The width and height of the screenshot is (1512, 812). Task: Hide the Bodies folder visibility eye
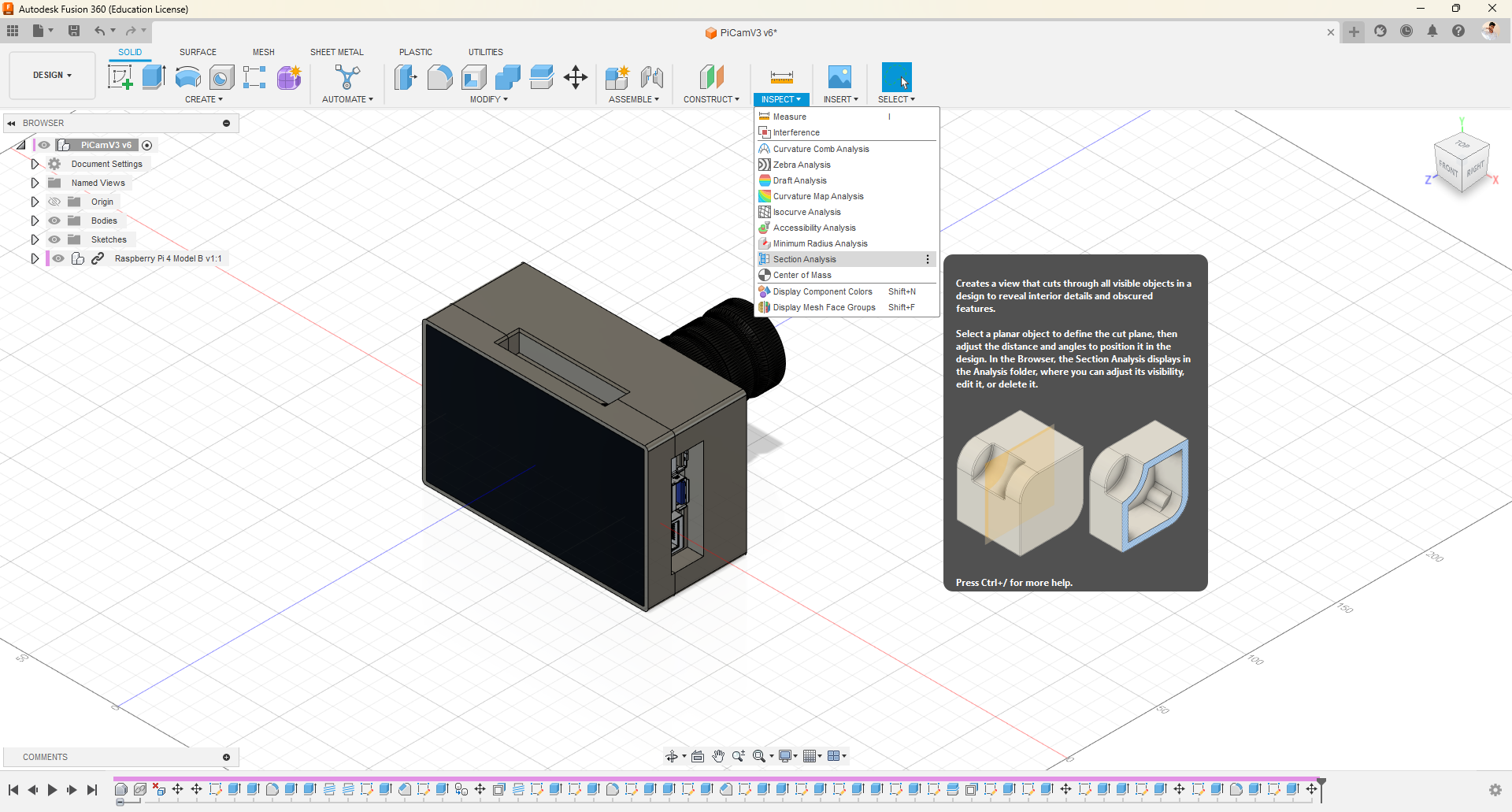tap(54, 221)
